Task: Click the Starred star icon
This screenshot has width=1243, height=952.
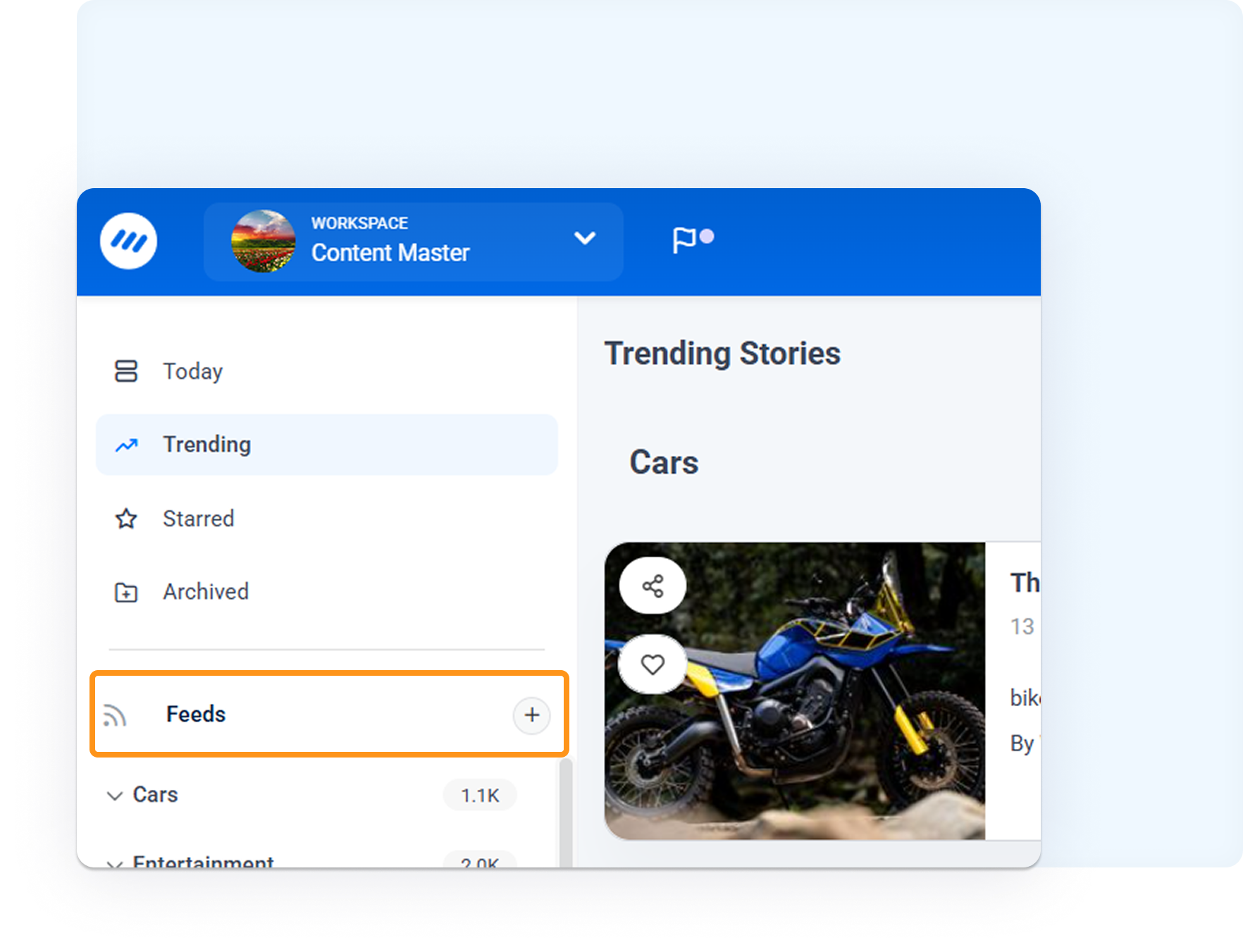Action: 126,519
